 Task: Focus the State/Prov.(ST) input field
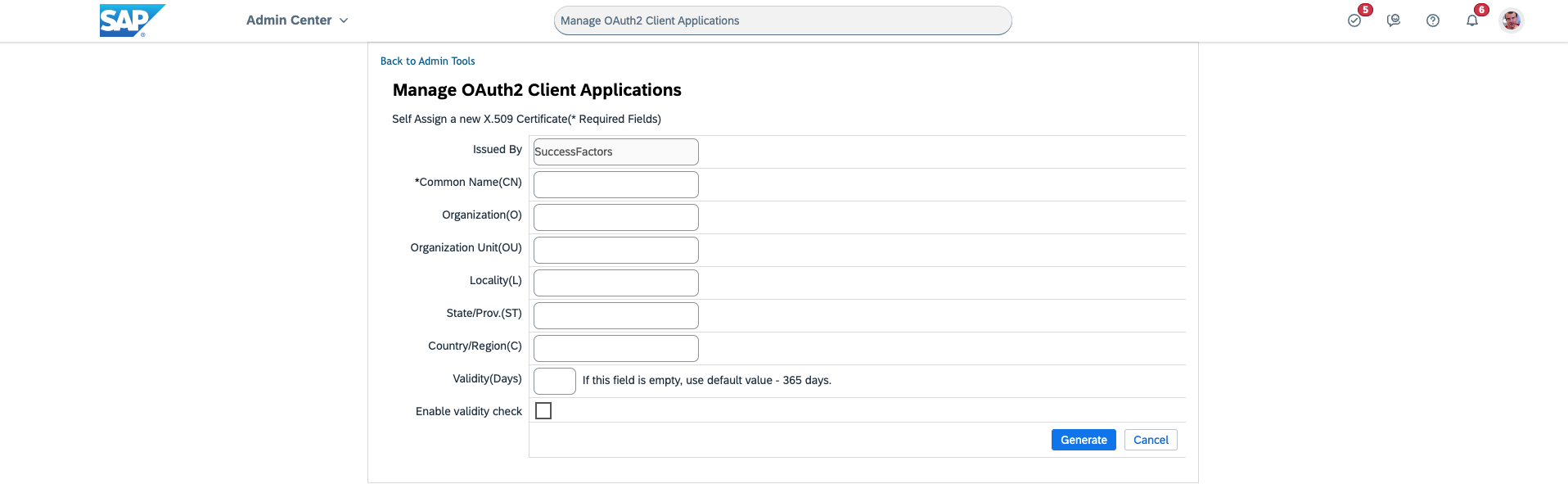pyautogui.click(x=615, y=315)
